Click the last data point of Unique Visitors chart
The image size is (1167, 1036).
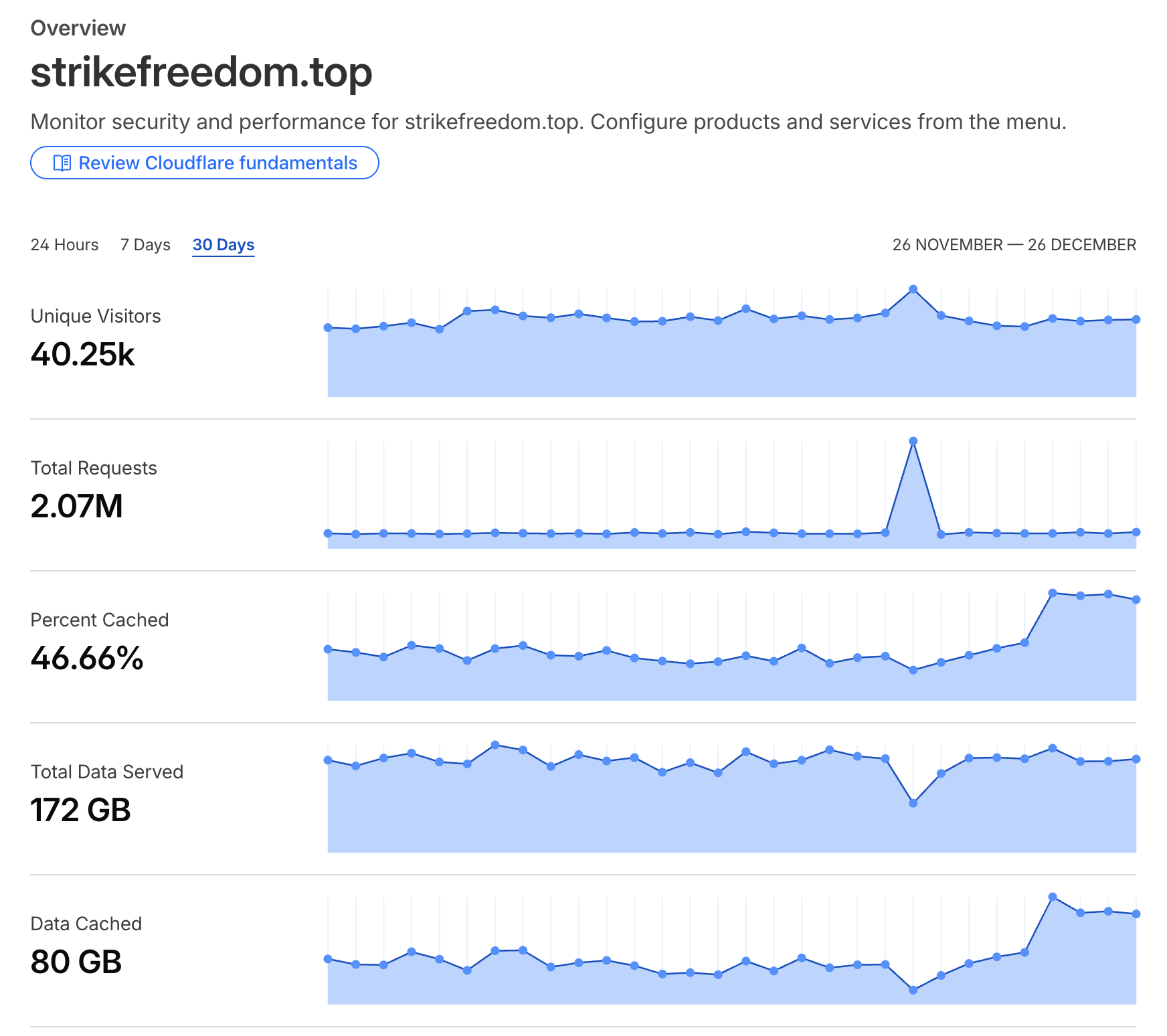pyautogui.click(x=1136, y=320)
